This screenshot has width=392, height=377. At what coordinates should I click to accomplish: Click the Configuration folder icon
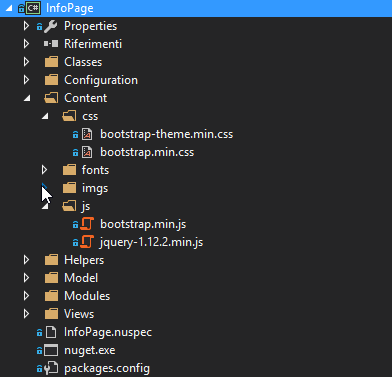pyautogui.click(x=51, y=80)
